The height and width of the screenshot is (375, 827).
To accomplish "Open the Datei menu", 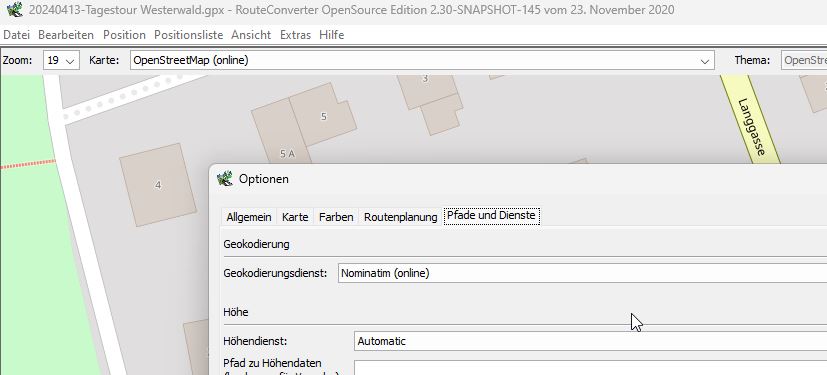I will [16, 35].
